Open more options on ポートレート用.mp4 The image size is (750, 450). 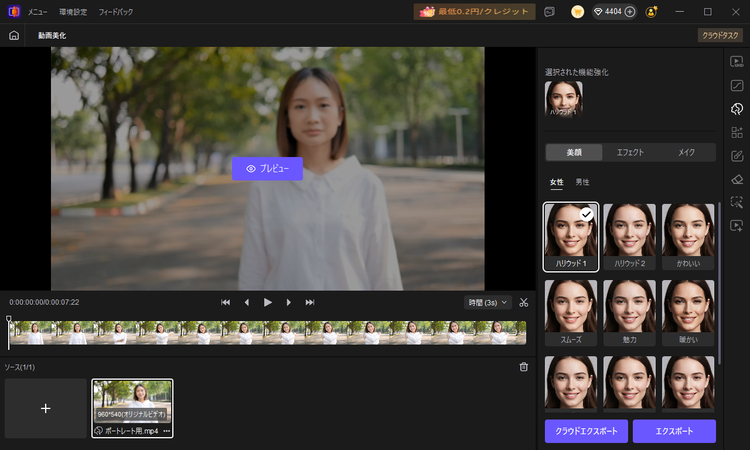[166, 431]
